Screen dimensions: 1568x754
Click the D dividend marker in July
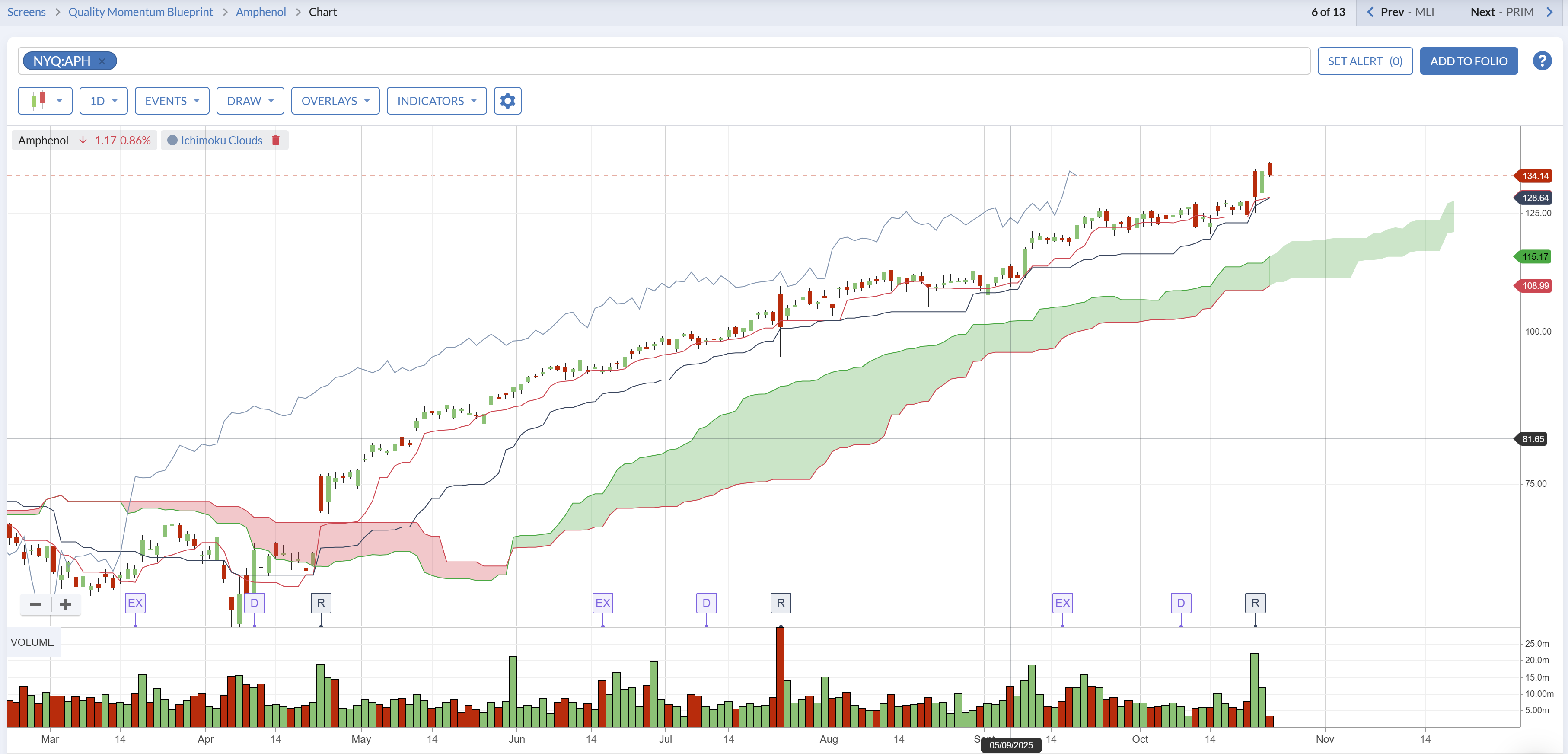[x=706, y=603]
